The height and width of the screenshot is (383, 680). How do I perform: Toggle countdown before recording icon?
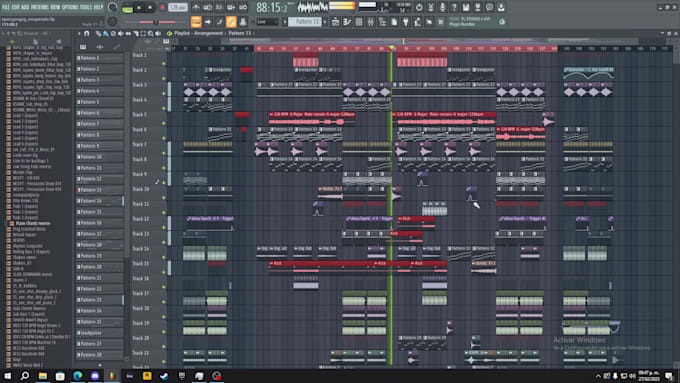219,7
